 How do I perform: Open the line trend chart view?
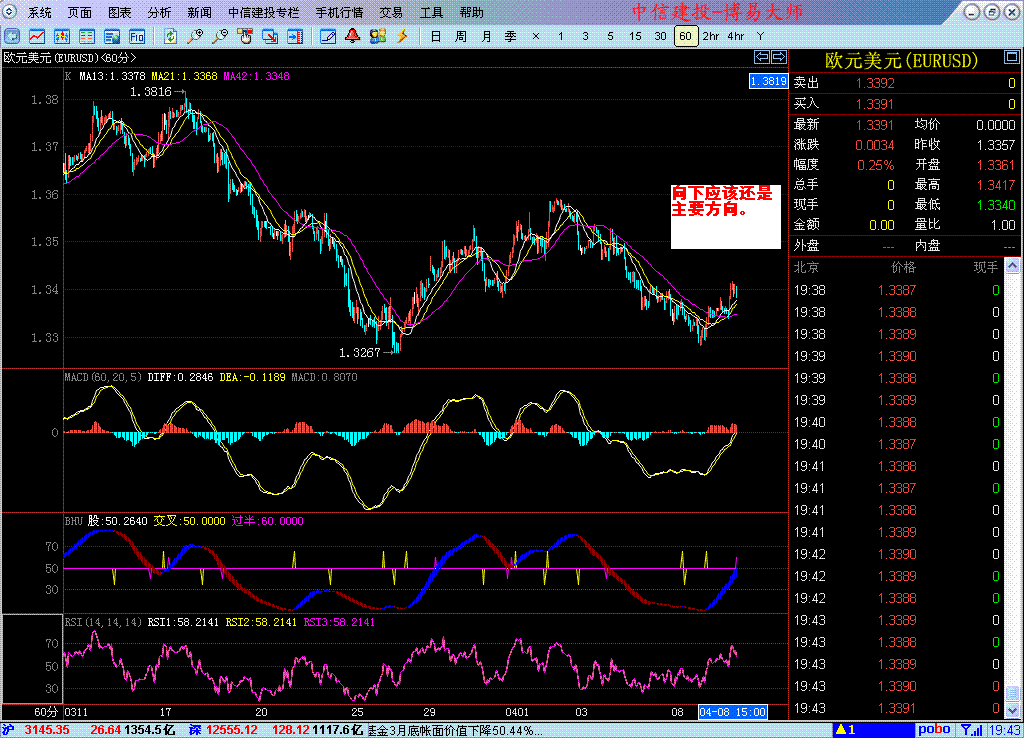[37, 37]
